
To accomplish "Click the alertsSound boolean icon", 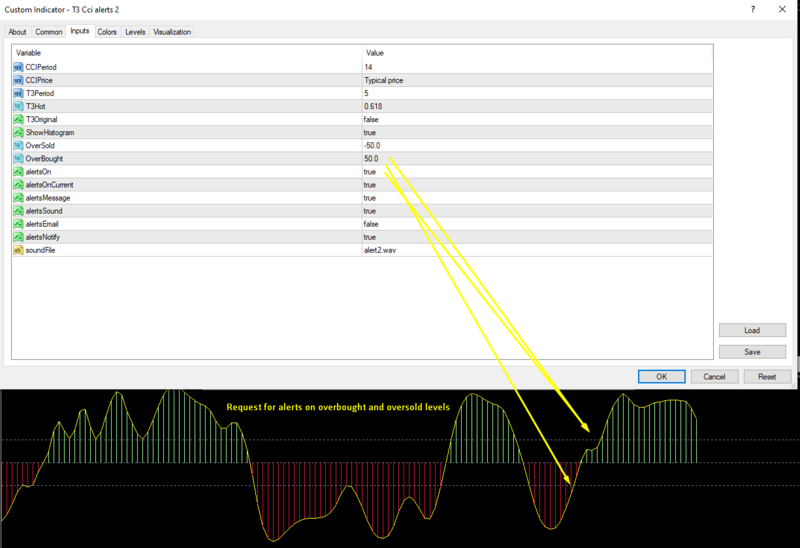I will point(18,211).
